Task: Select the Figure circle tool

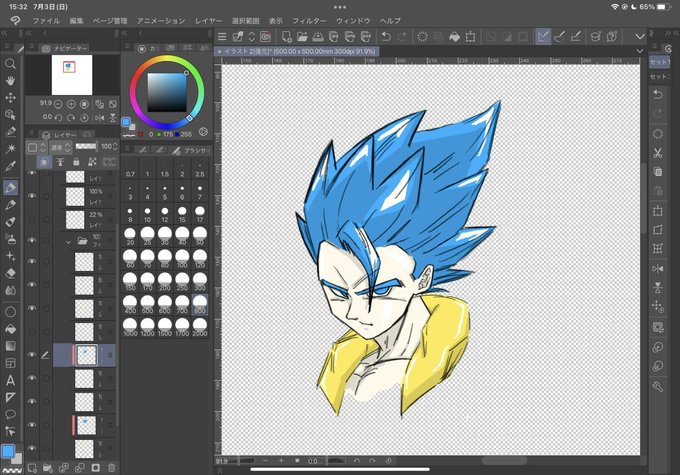Action: pyautogui.click(x=10, y=312)
